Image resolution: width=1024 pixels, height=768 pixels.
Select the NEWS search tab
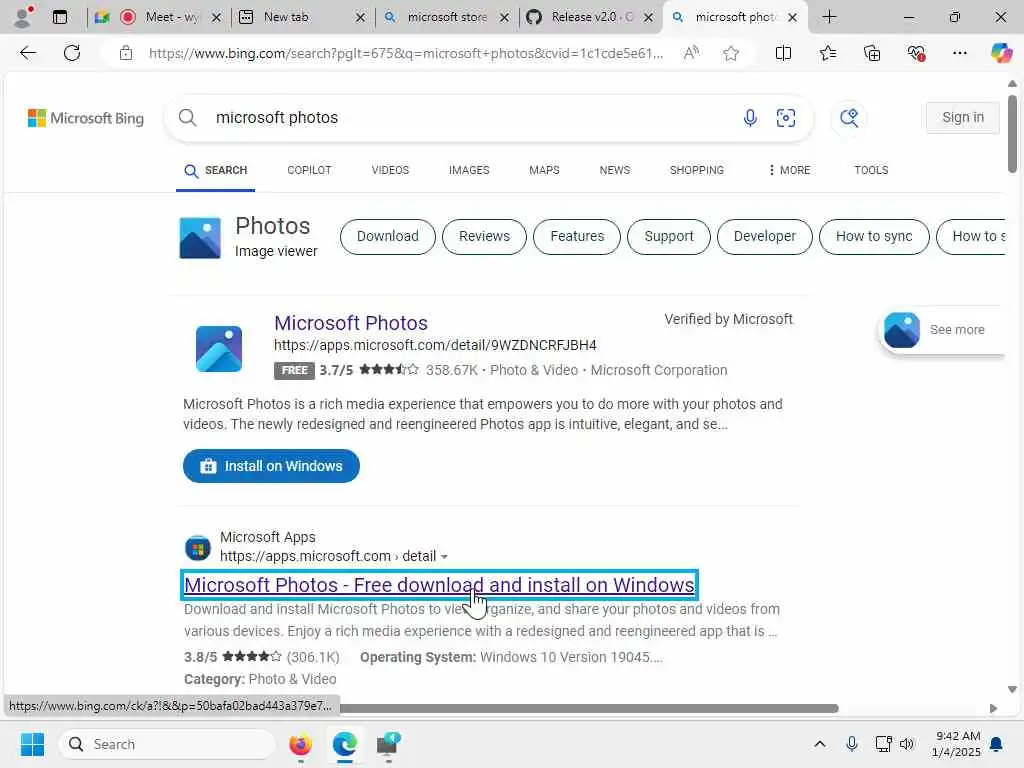[615, 170]
